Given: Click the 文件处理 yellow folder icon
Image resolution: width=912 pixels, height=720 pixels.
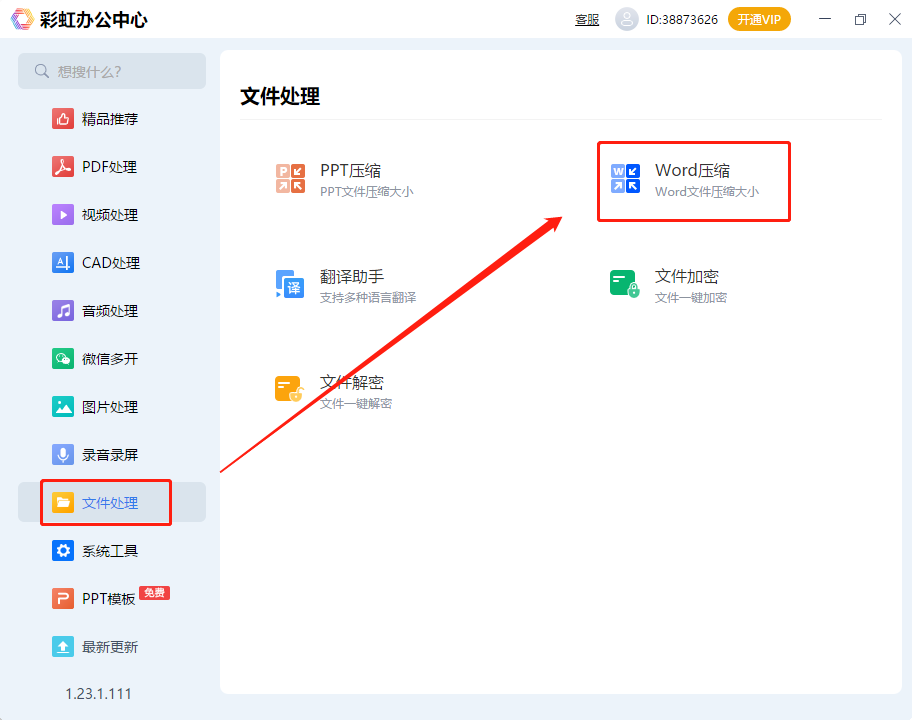Looking at the screenshot, I should (x=63, y=502).
